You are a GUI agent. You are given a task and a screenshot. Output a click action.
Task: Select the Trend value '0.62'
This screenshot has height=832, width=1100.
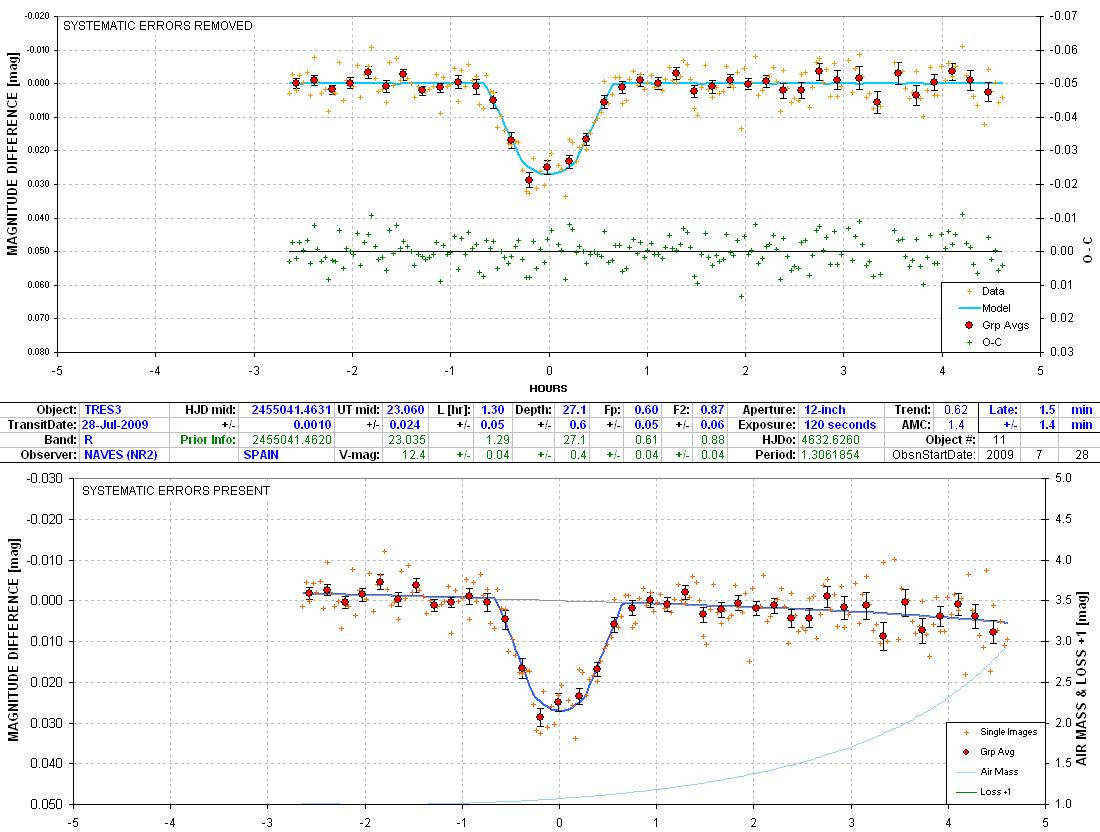coord(955,410)
